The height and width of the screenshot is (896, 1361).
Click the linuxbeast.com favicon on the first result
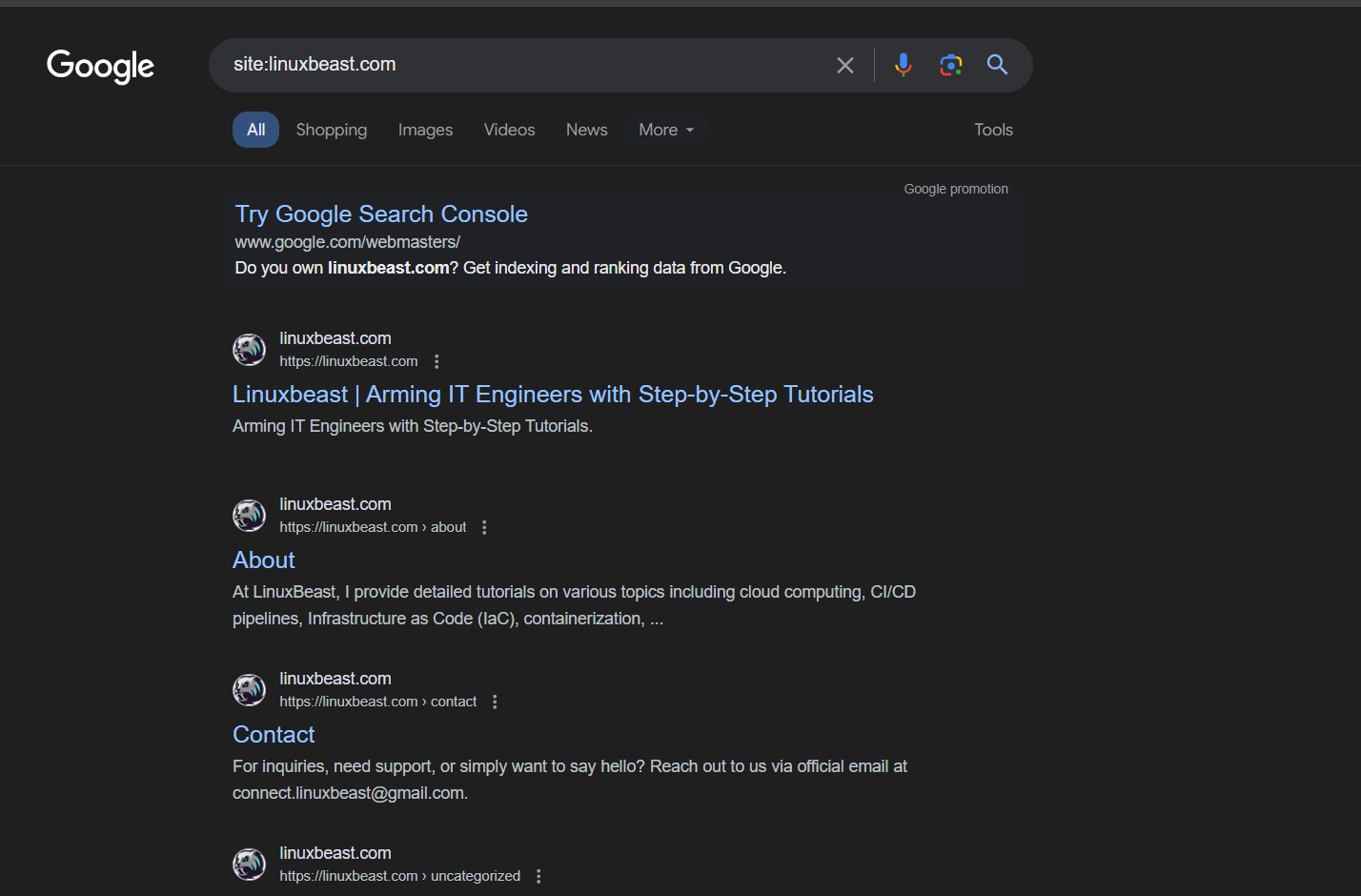[249, 349]
